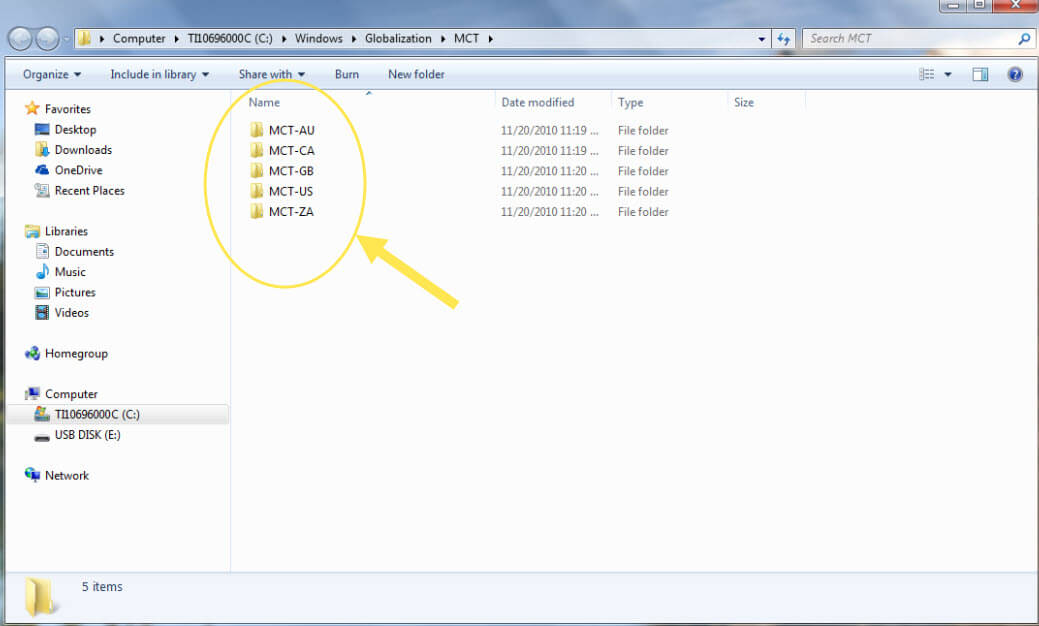Click Globalization in the address path
The width and height of the screenshot is (1039, 626).
397,39
